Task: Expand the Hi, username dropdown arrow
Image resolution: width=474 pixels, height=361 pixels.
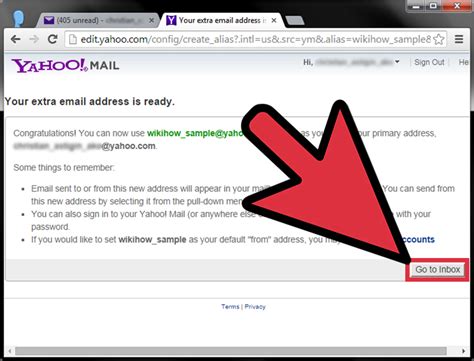Action: [397, 62]
